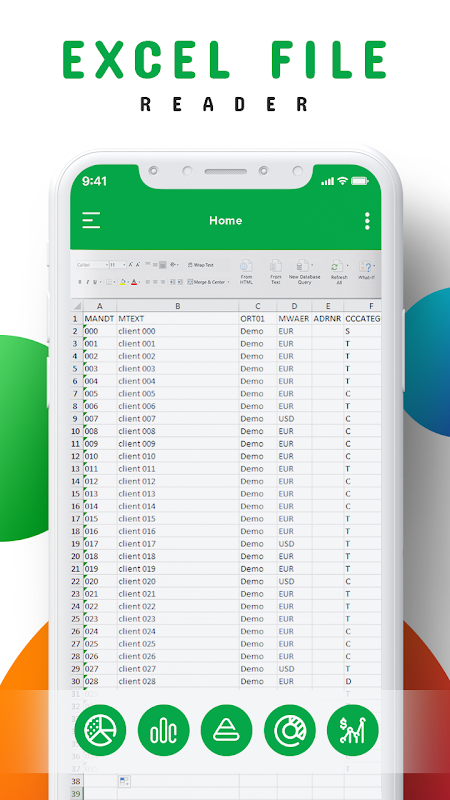Screen dimensions: 450x800
Task: Open the three-dot overflow menu
Action: [367, 221]
